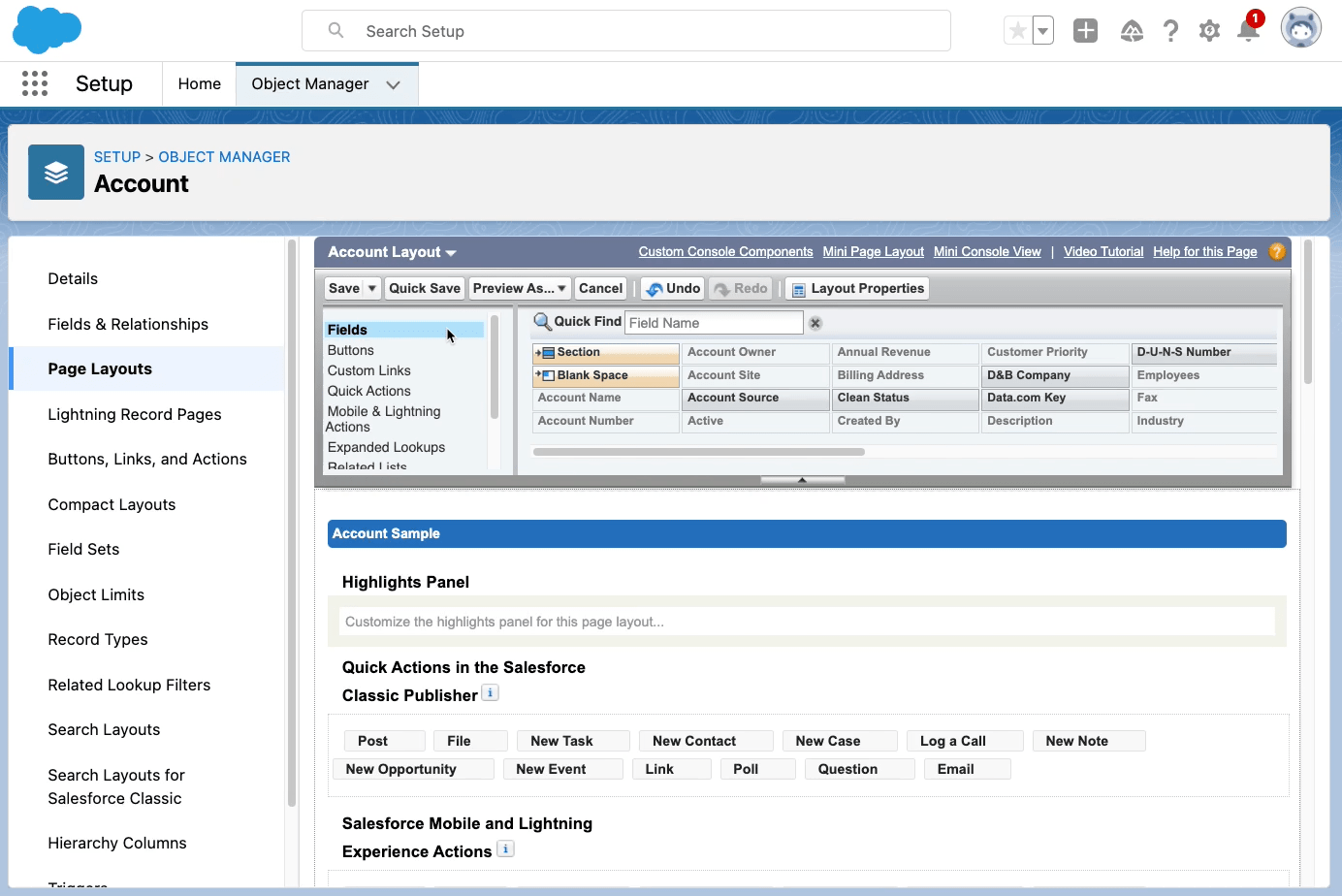Open the Trailhead guidance icon
The height and width of the screenshot is (896, 1342).
pyautogui.click(x=1132, y=31)
